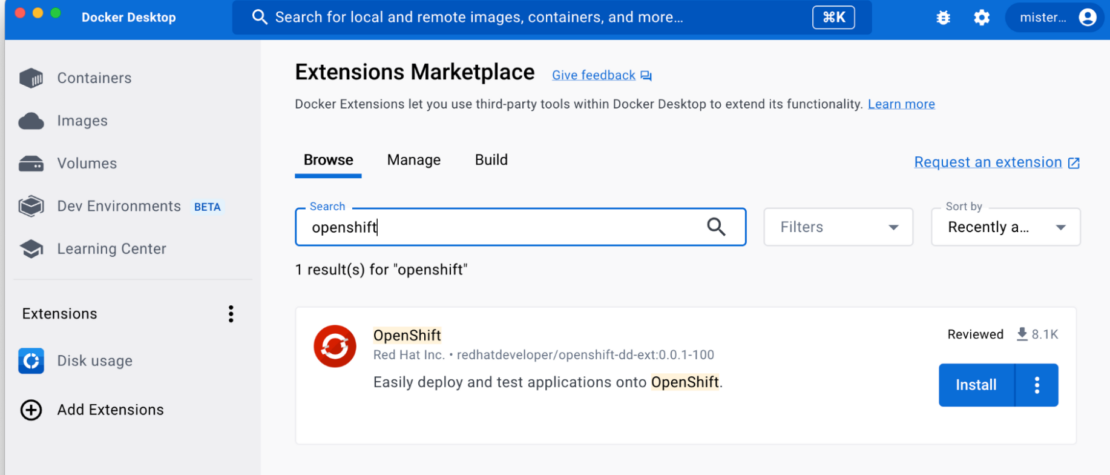Select the Volumes drive icon
The width and height of the screenshot is (1110, 475).
click(x=31, y=164)
